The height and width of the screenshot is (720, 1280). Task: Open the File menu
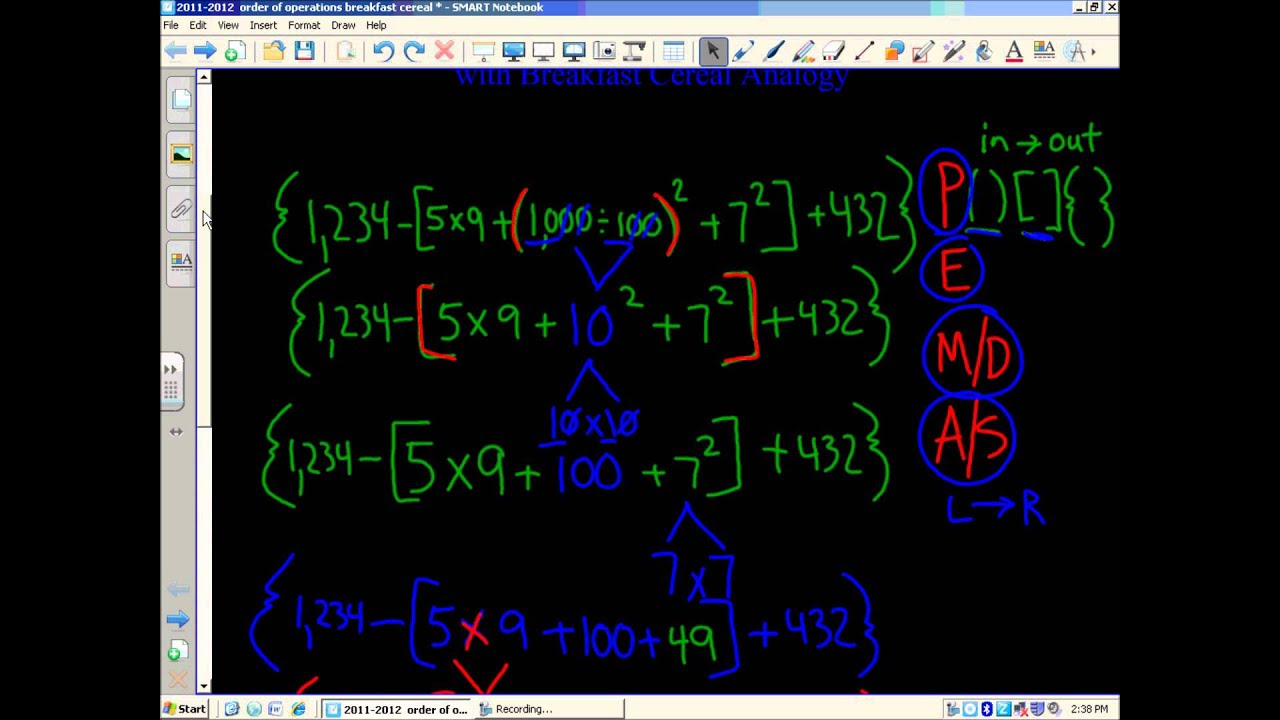click(x=171, y=25)
